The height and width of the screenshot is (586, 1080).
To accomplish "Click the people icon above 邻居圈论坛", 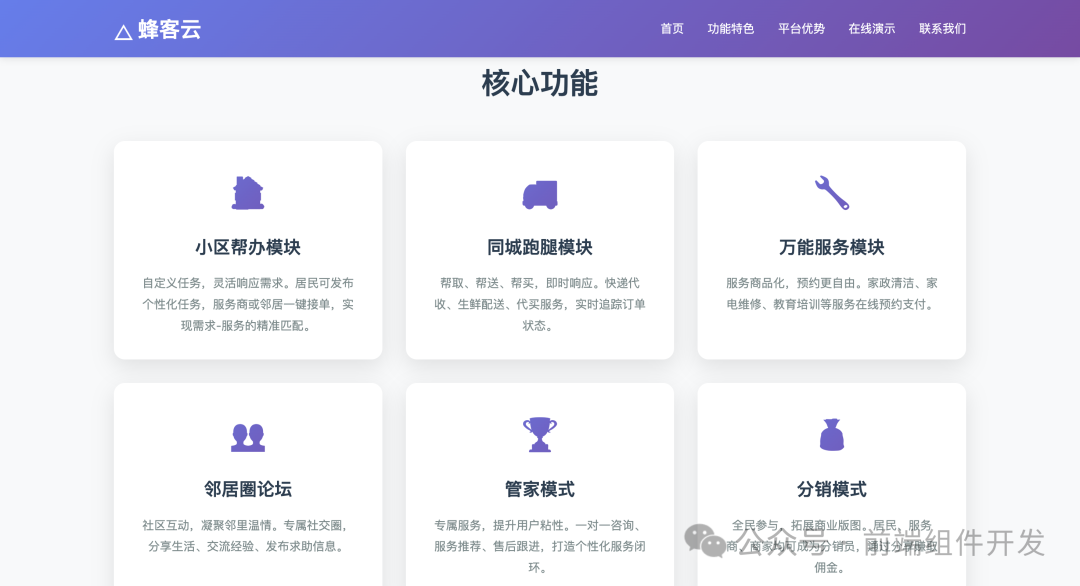I will [247, 435].
